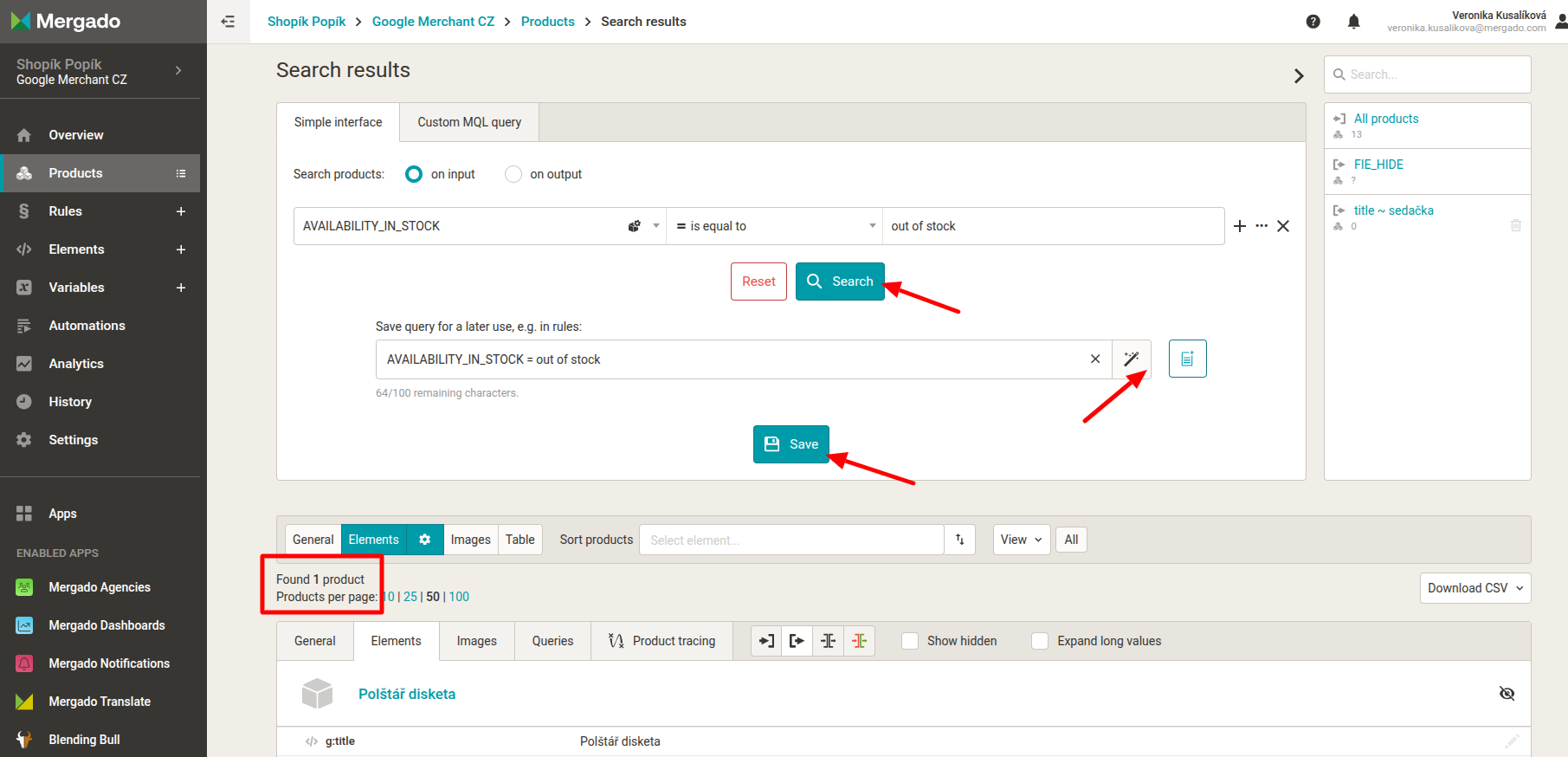Edit the g:title value pencil icon
Image resolution: width=1568 pixels, height=757 pixels.
point(1513,741)
